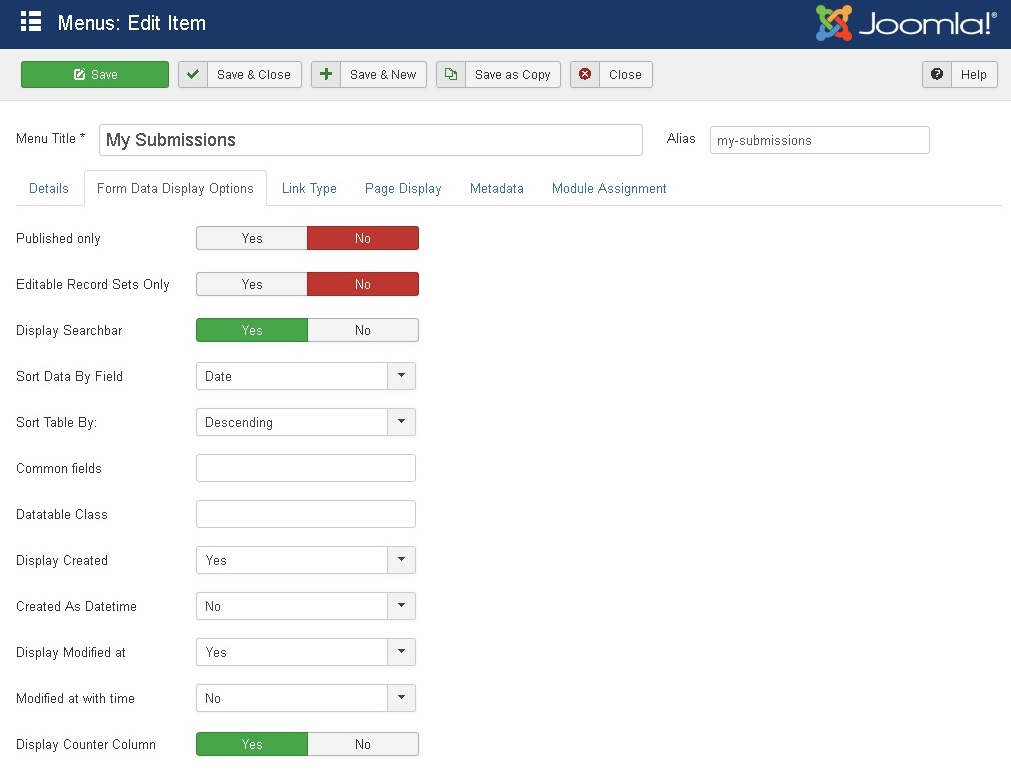
Task: Open the menu grid icon beside the title
Action: [x=31, y=22]
